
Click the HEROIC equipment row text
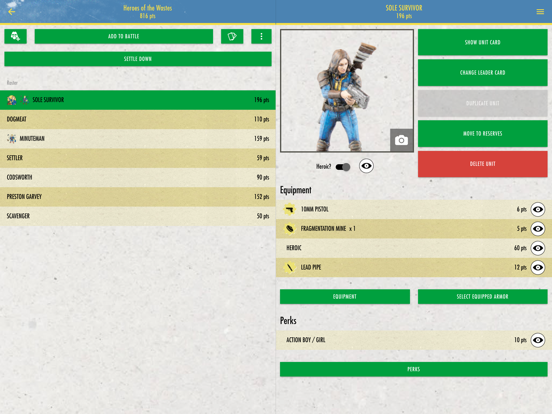click(294, 248)
